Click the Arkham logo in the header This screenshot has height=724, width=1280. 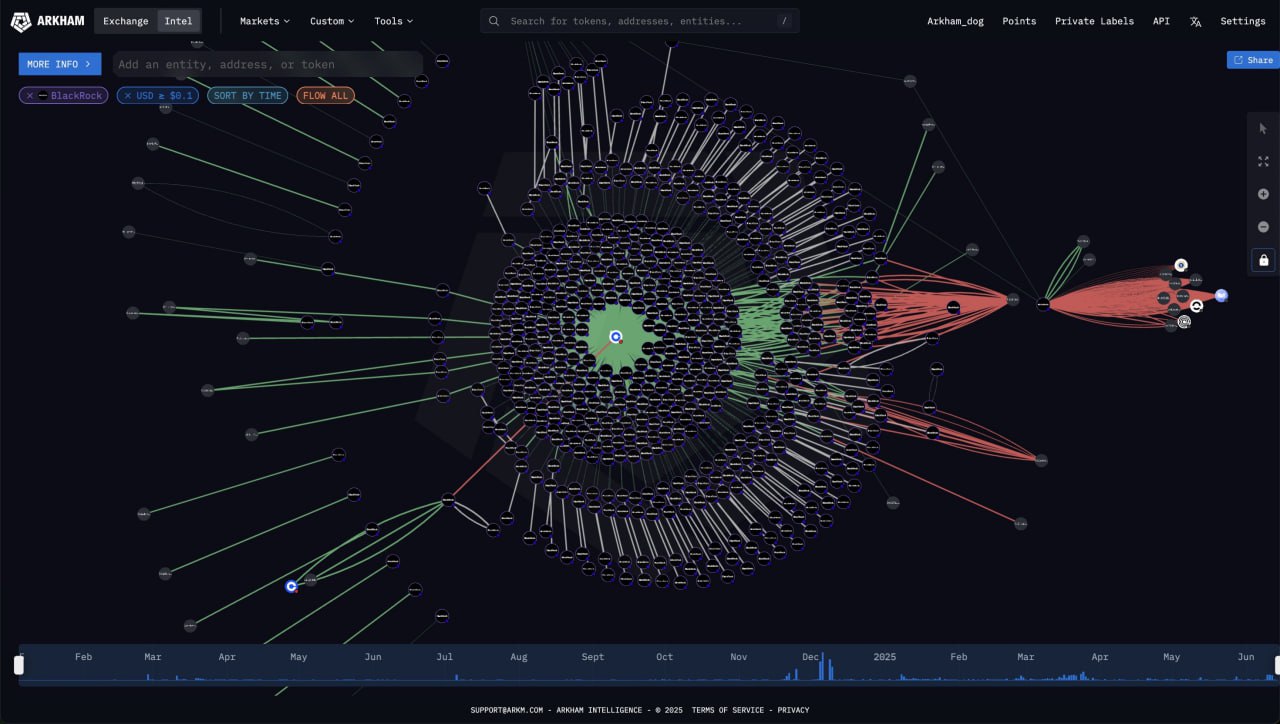47,21
